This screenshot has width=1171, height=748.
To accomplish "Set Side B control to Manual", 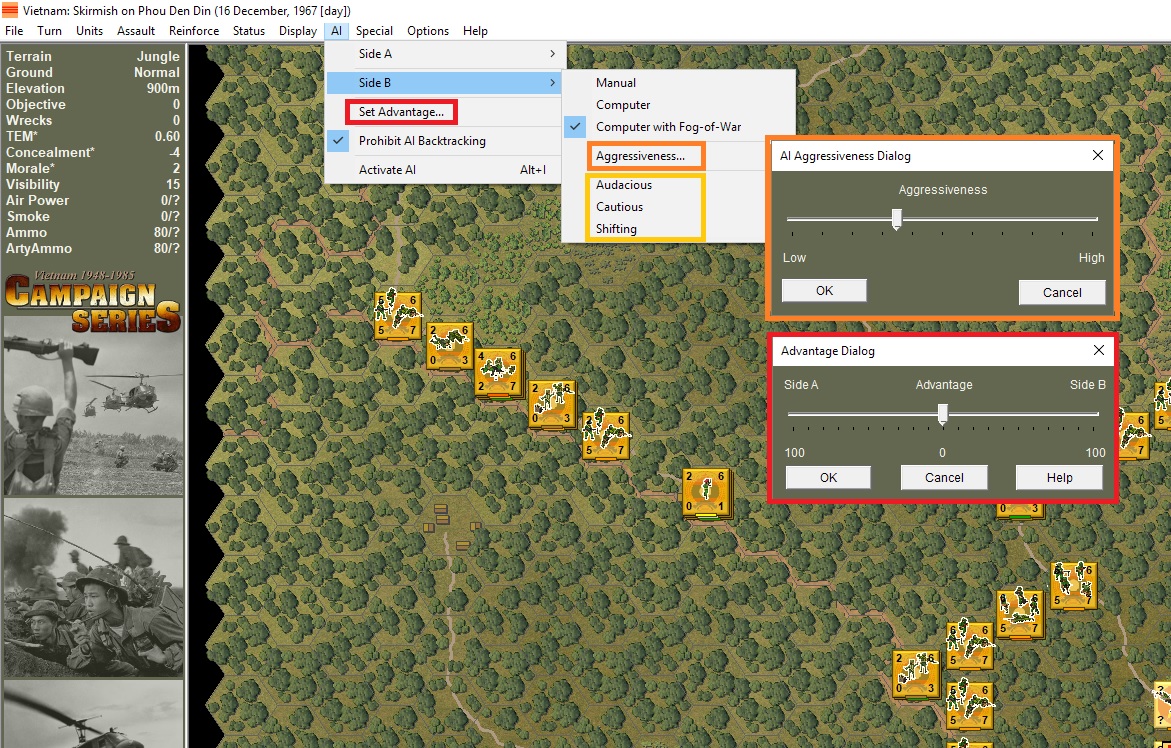I will (x=678, y=83).
